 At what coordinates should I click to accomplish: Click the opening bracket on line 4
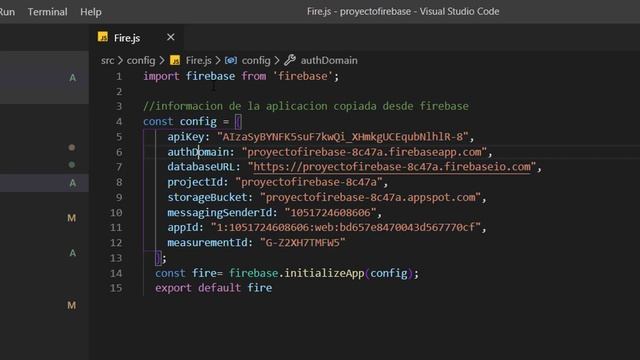click(238, 122)
